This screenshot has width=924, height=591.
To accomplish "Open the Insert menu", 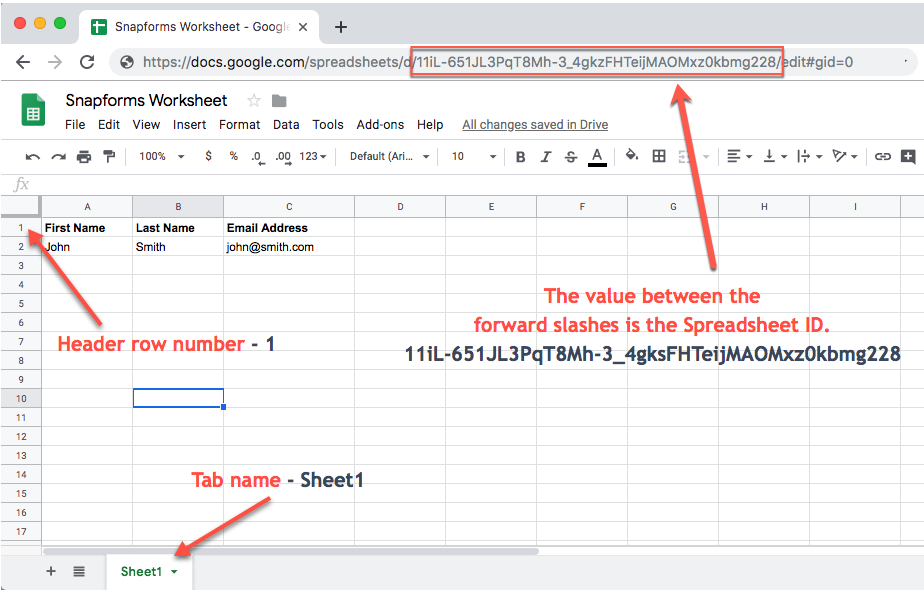I will (x=189, y=125).
